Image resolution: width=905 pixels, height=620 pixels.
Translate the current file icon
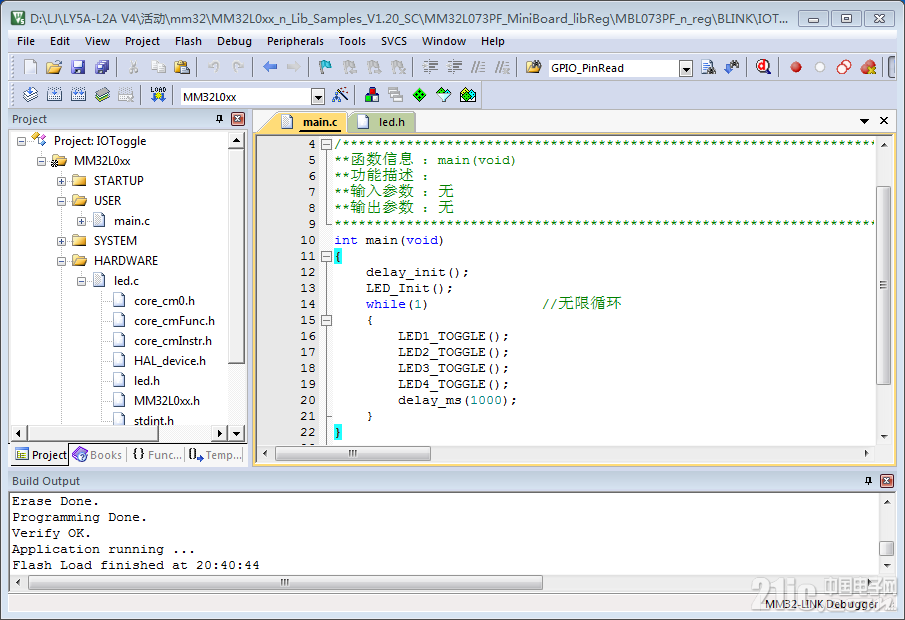click(30, 95)
